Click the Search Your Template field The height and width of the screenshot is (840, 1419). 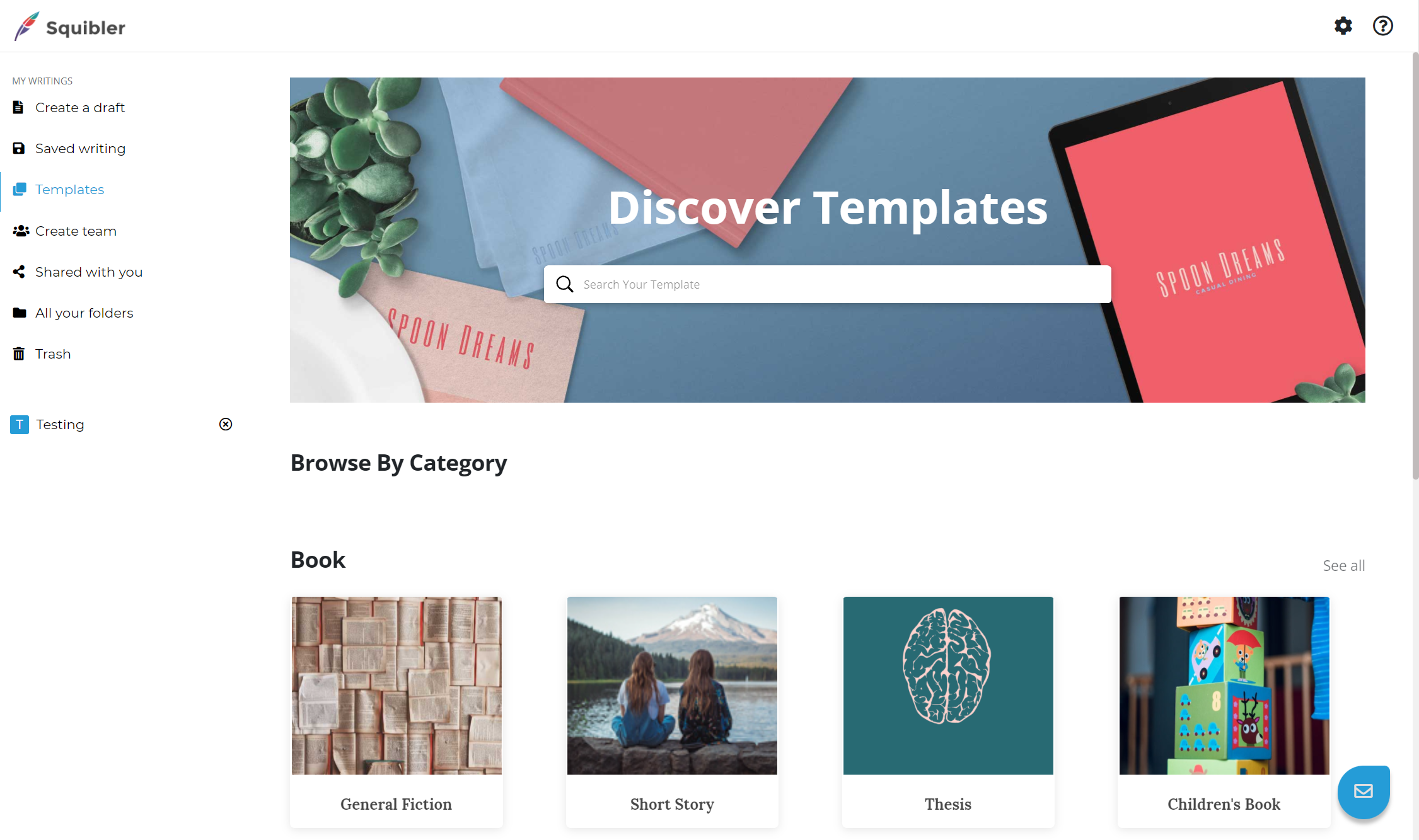(827, 284)
